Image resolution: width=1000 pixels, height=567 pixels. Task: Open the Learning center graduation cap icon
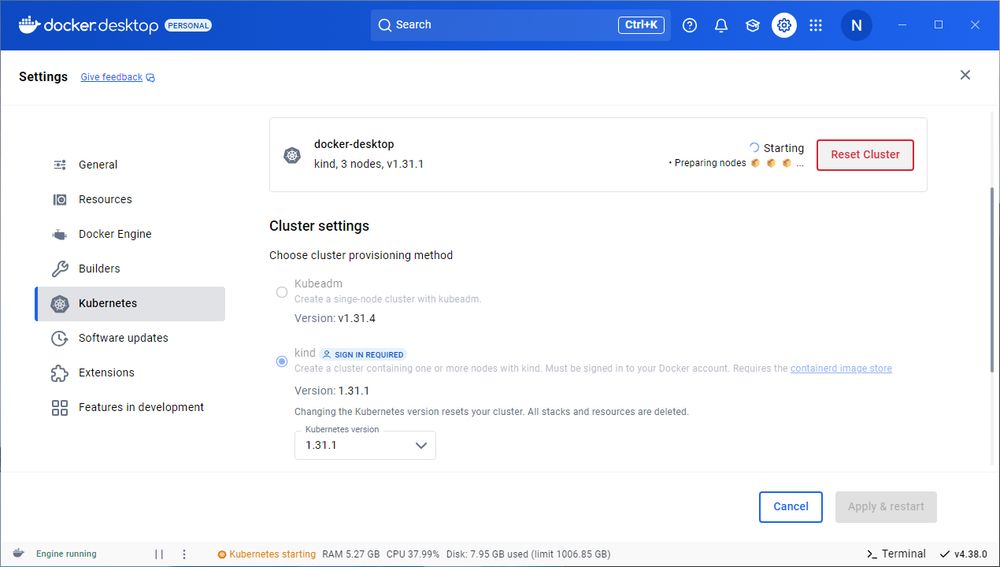(753, 25)
